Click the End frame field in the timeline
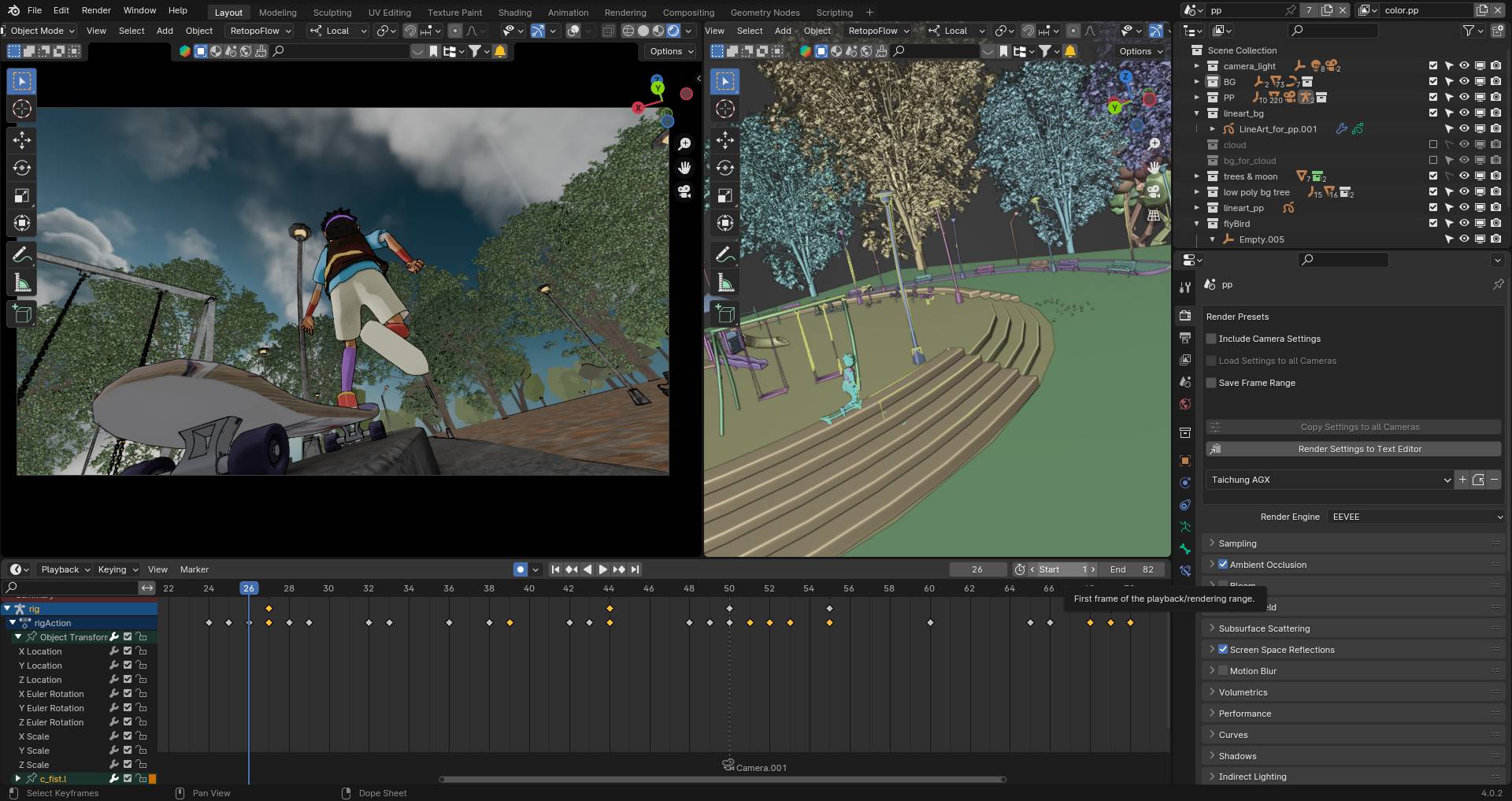The image size is (1512, 801). tap(1132, 569)
